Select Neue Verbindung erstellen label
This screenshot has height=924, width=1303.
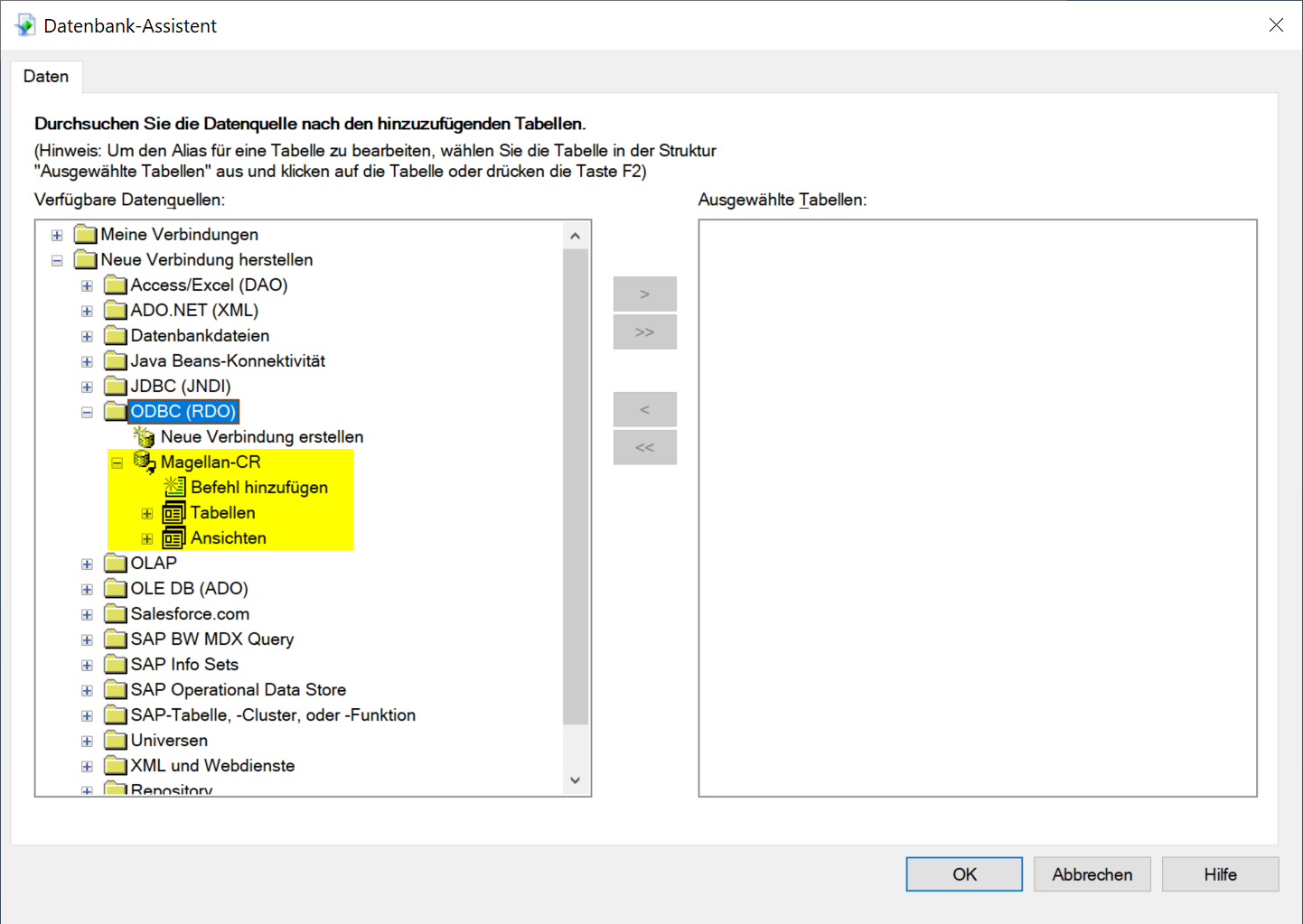click(262, 437)
